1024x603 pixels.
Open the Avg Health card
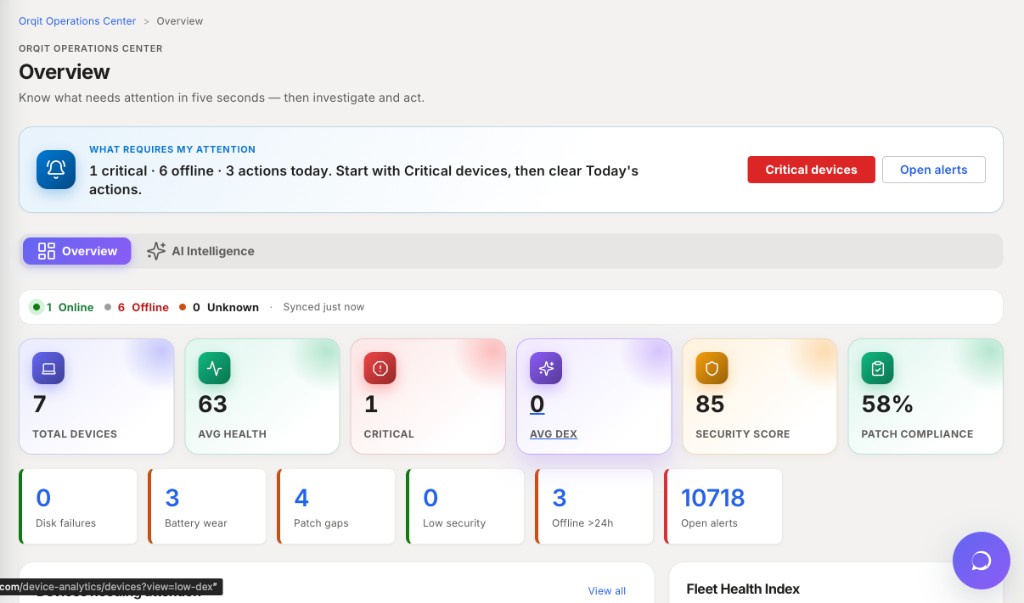(x=262, y=396)
